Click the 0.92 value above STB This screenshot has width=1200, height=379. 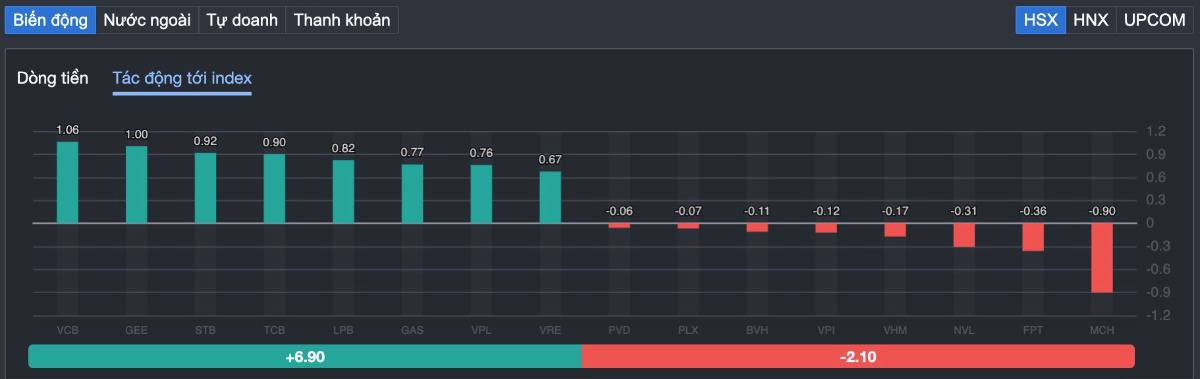click(x=205, y=141)
